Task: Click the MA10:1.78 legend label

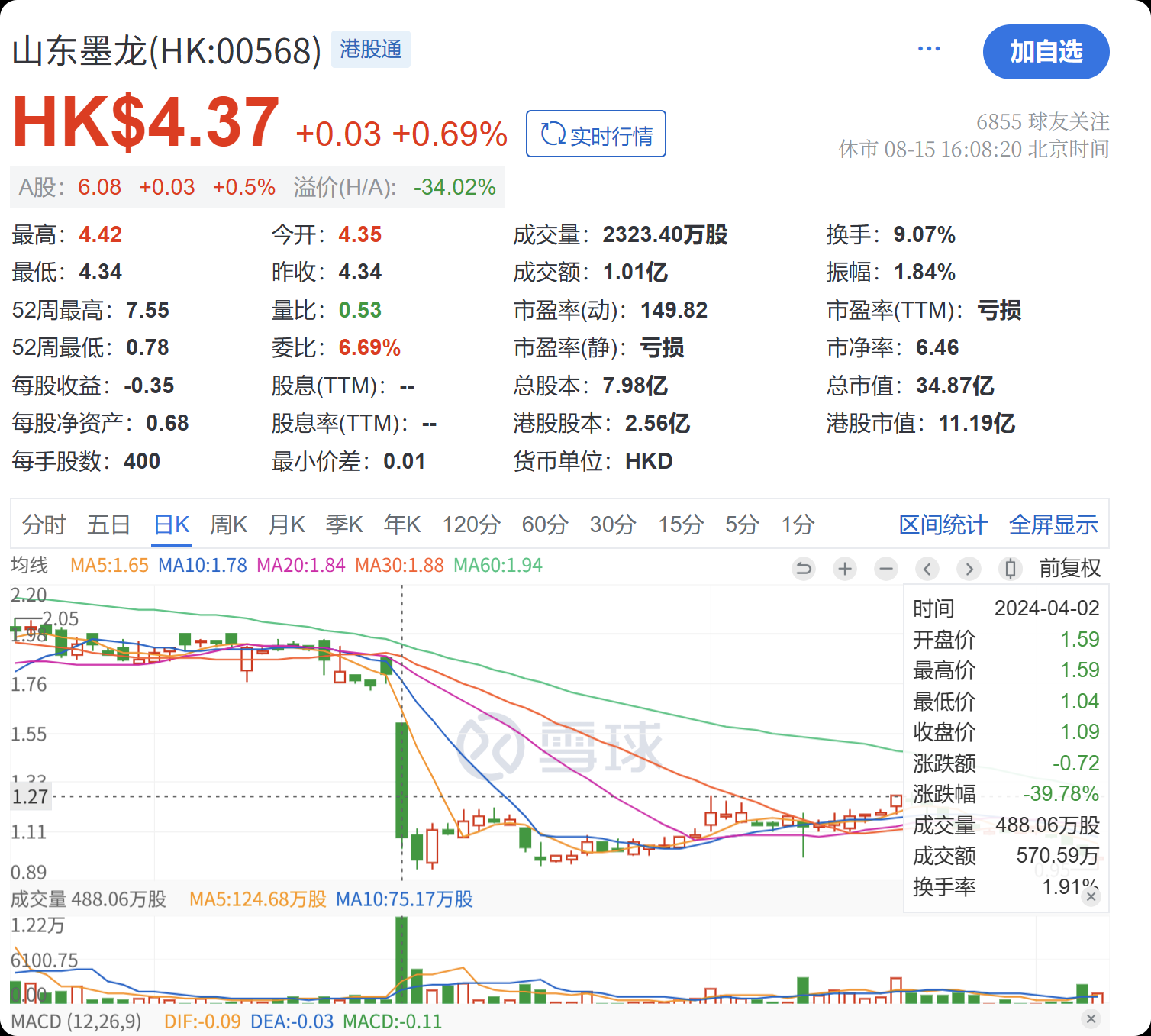Action: pos(202,565)
